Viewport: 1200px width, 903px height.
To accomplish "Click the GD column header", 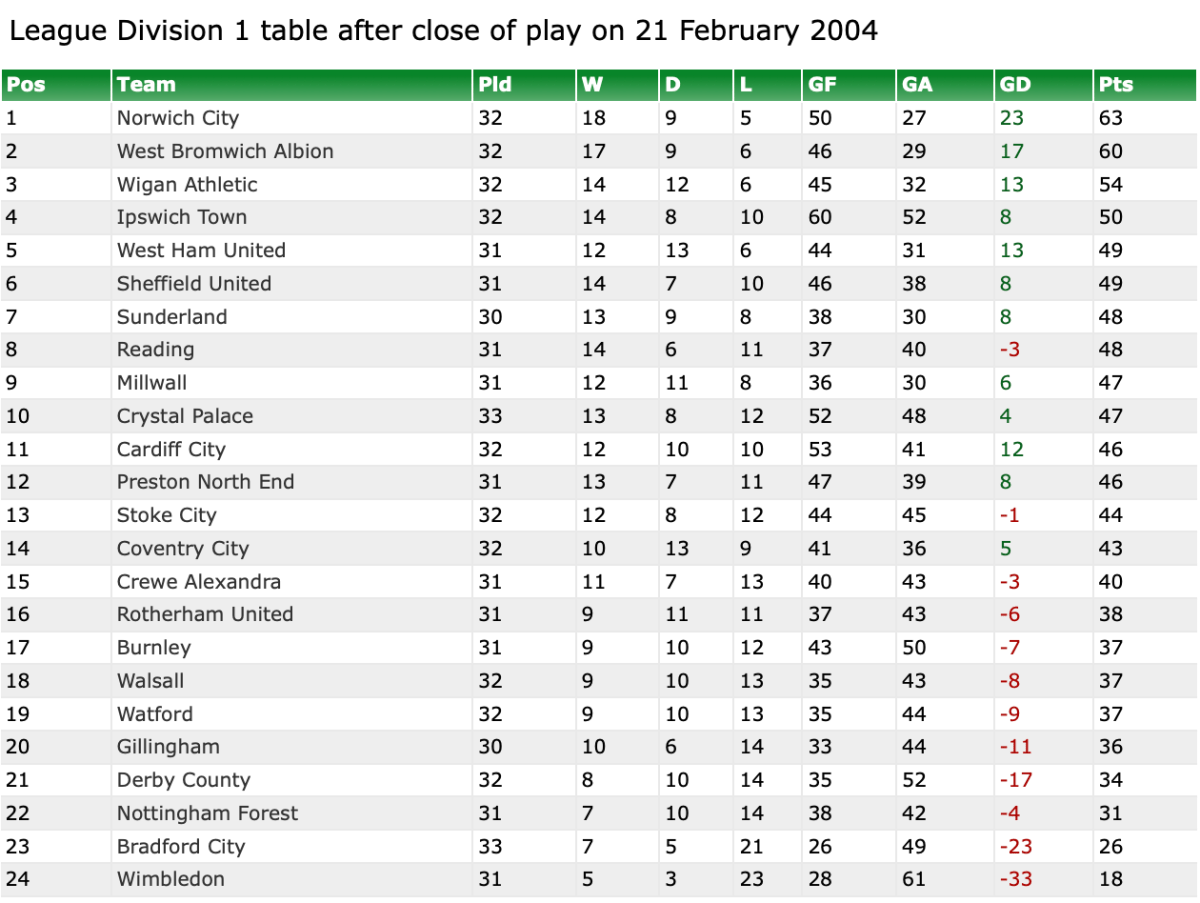I will click(1015, 85).
